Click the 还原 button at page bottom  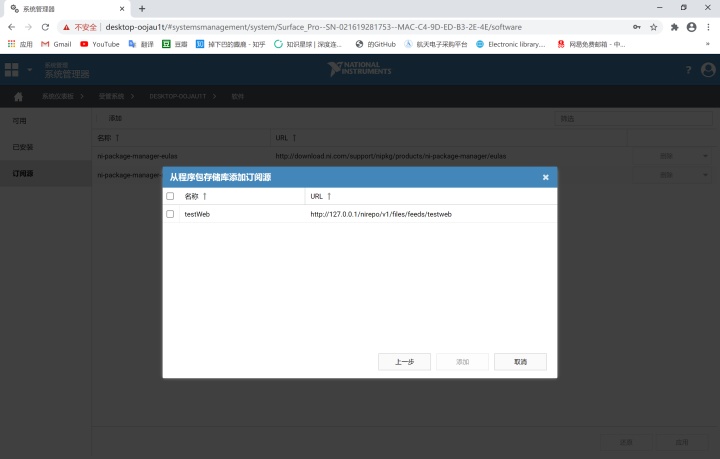[x=626, y=442]
